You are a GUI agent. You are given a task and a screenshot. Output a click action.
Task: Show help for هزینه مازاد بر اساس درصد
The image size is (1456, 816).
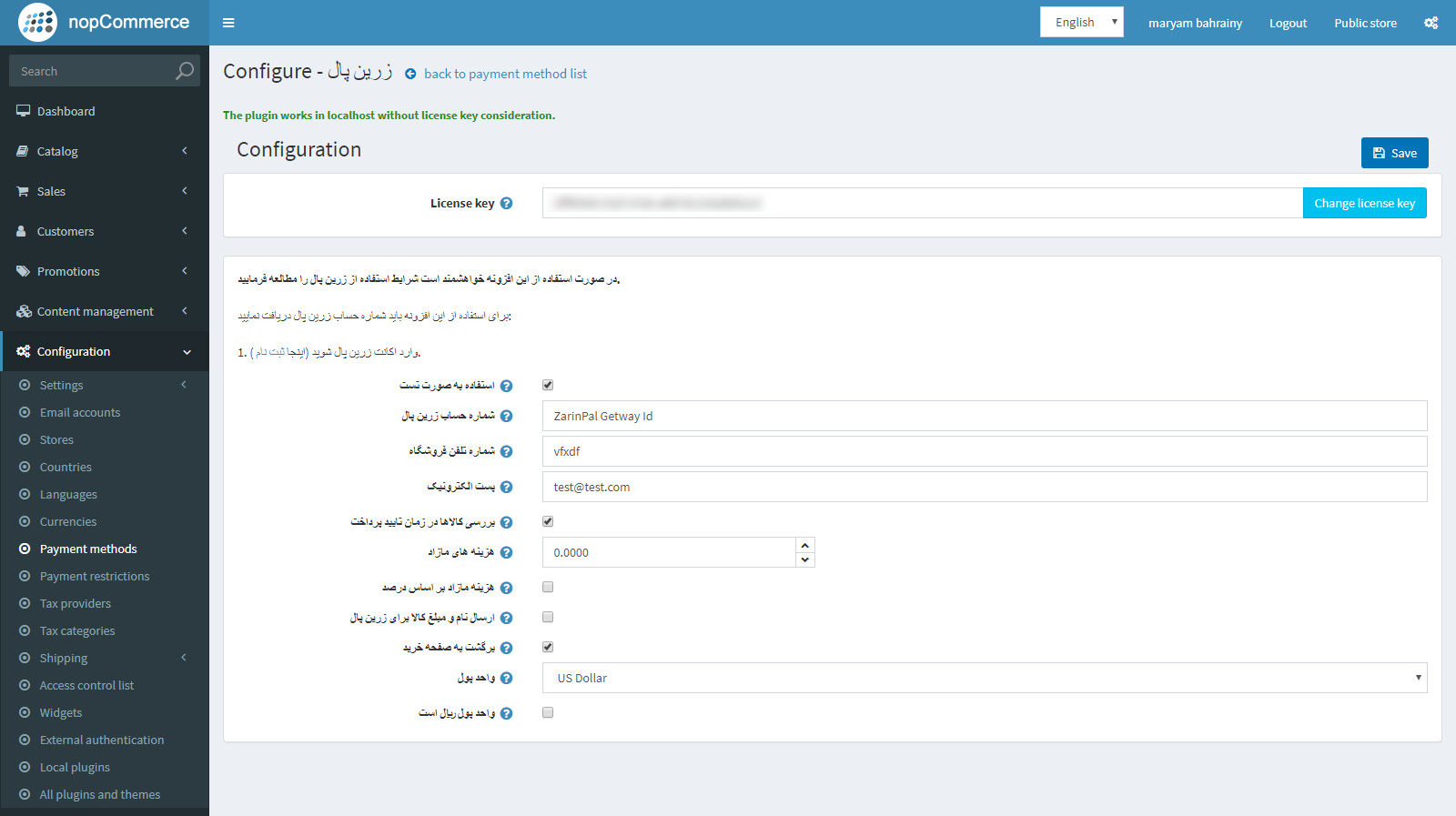coord(506,588)
